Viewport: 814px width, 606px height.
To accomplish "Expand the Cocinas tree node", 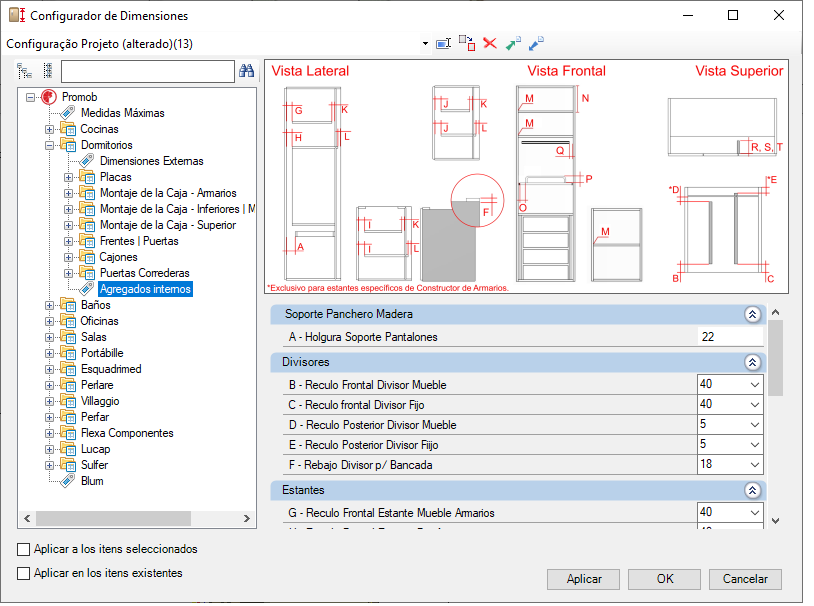I will tap(49, 129).
